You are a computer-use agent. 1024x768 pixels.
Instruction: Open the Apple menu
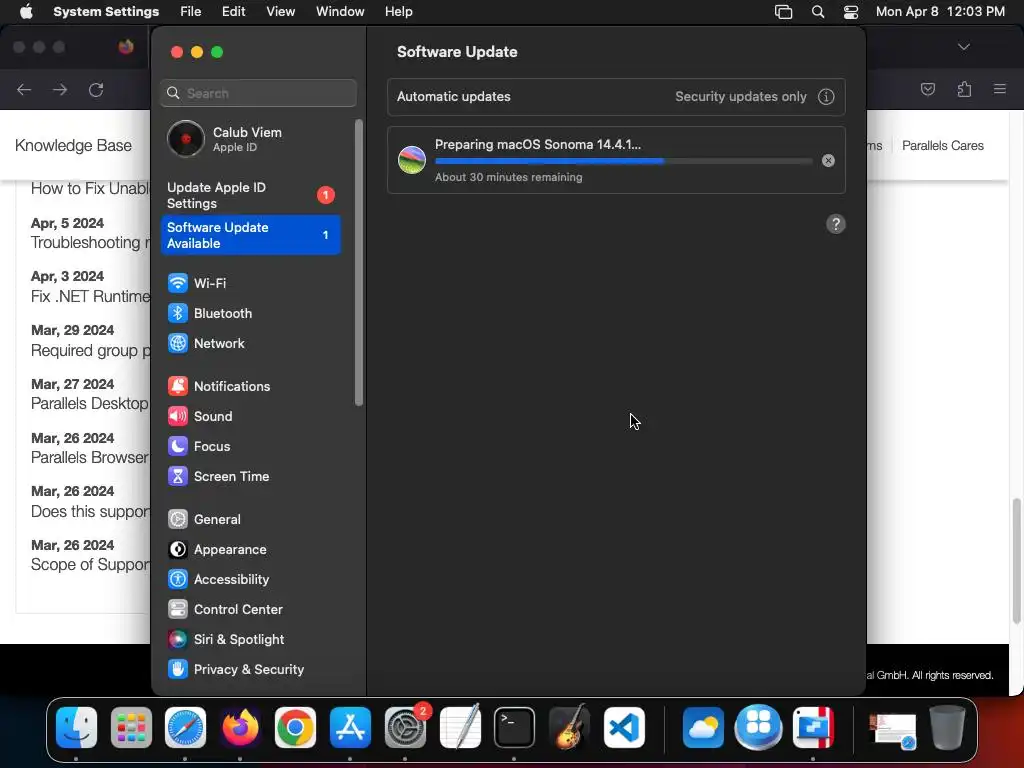[x=26, y=12]
